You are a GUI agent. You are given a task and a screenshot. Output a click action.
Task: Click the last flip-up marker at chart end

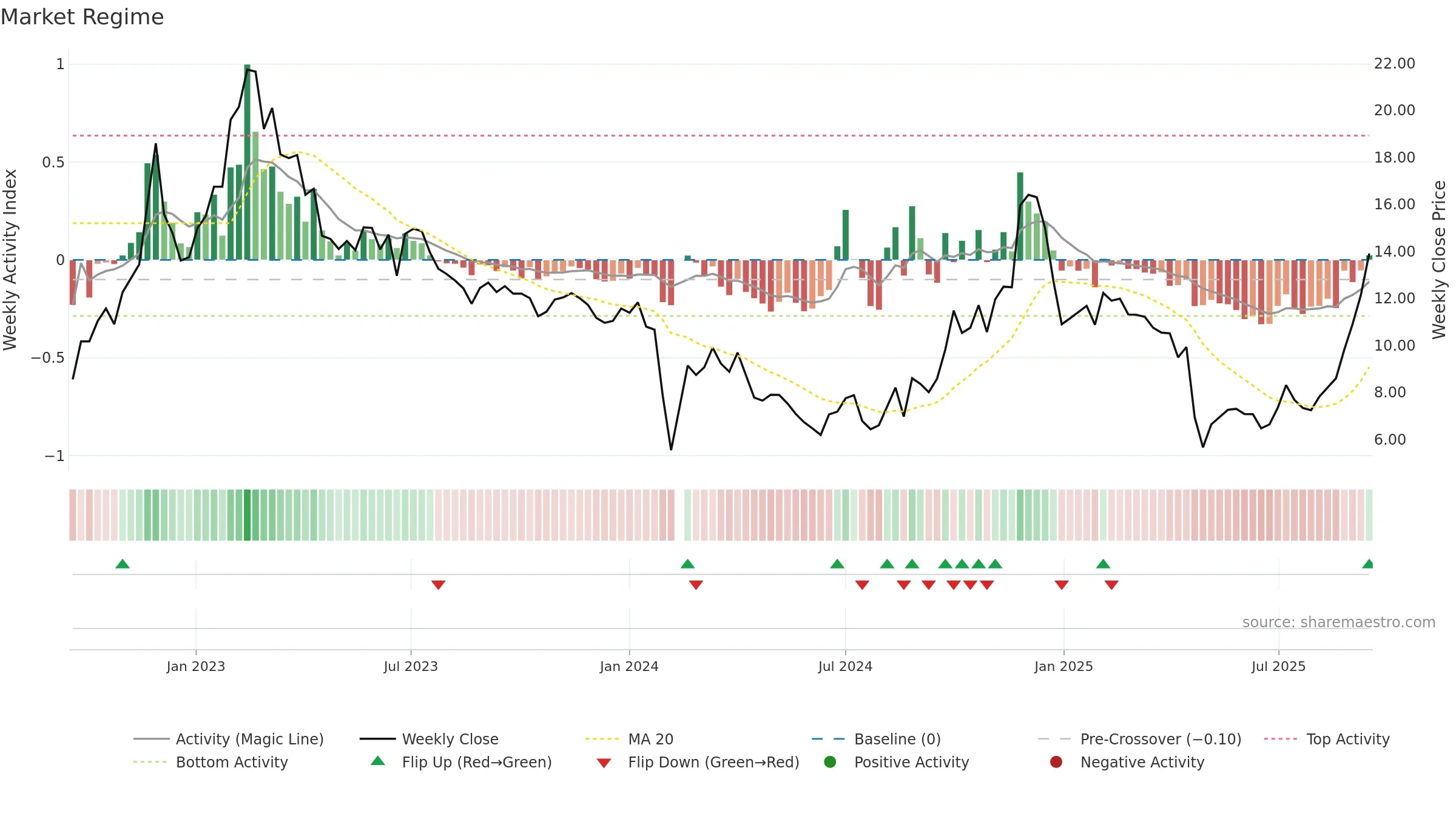click(1367, 564)
